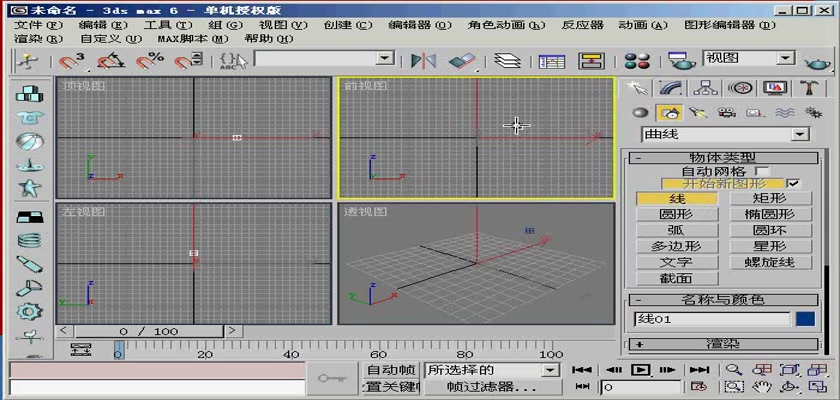Click the pivot manipulator icon at toolbar start
The image size is (840, 400).
coord(25,61)
